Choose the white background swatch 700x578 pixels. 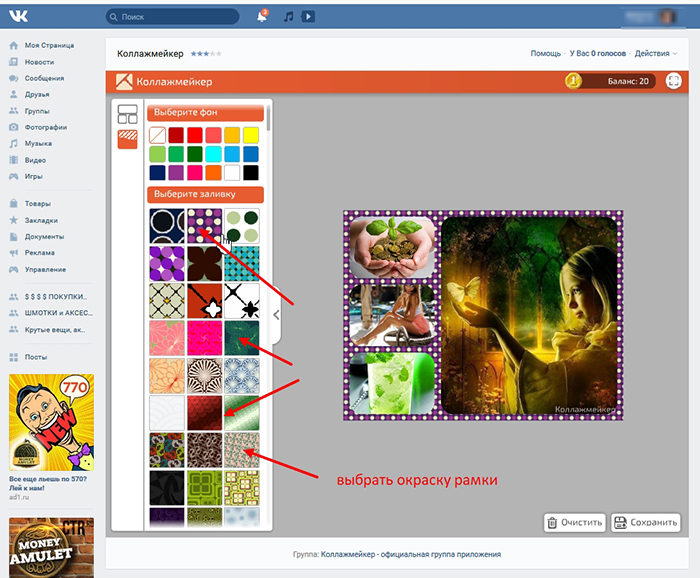(x=232, y=172)
